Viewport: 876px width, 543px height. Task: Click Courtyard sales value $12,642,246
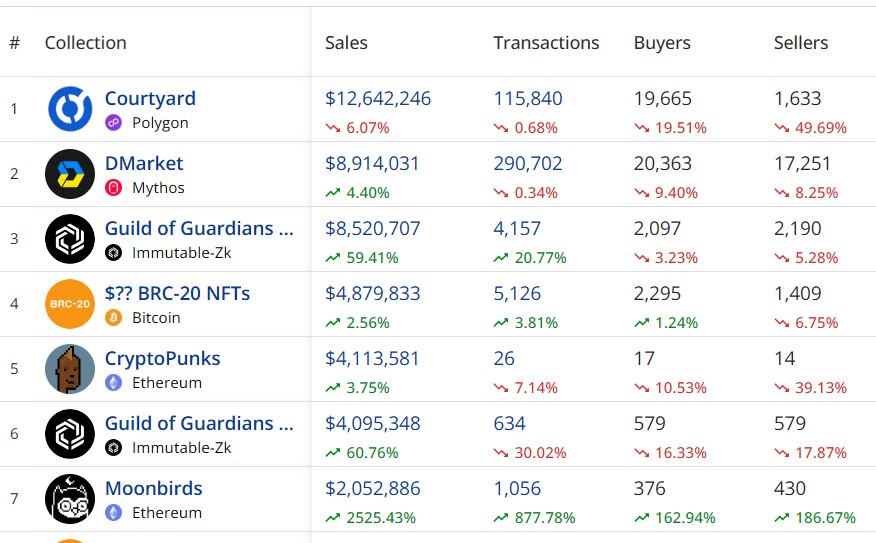tap(378, 99)
